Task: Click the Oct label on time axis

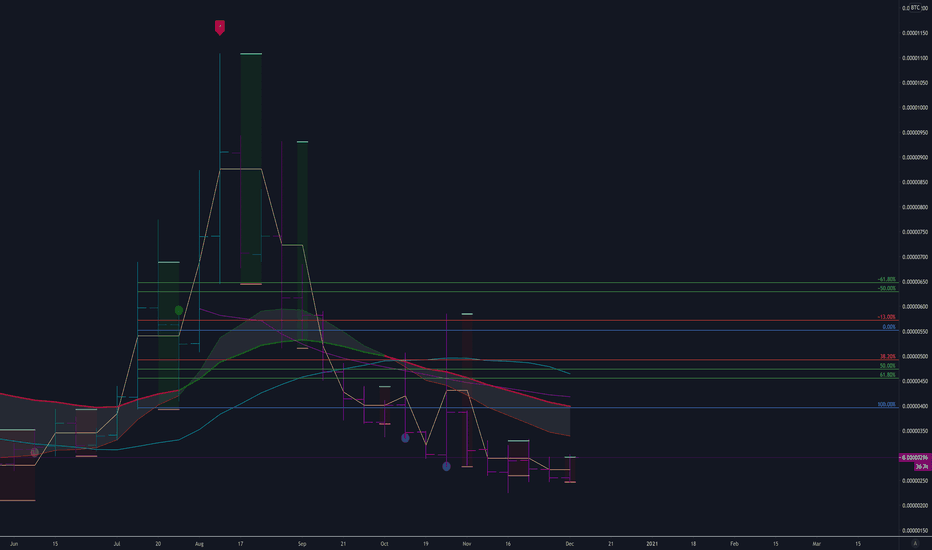Action: tap(385, 543)
